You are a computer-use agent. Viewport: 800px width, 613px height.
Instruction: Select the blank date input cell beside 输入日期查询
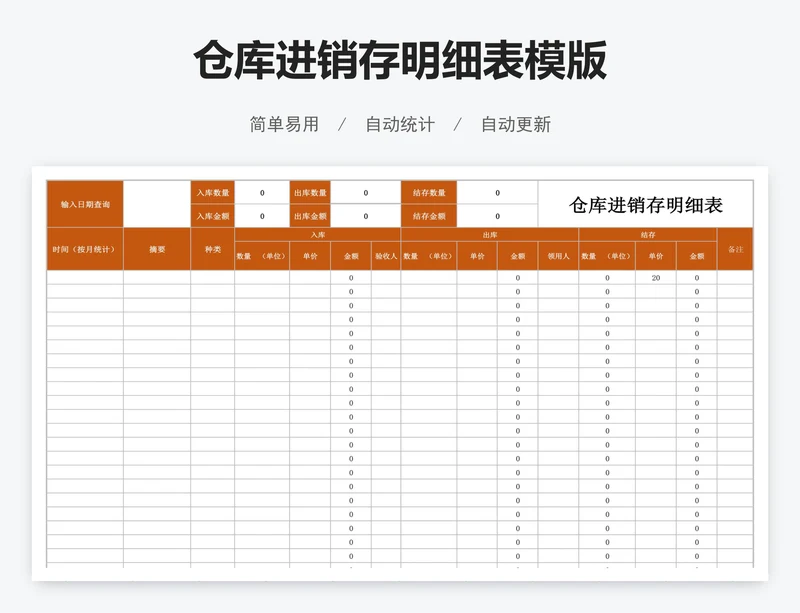coord(157,204)
